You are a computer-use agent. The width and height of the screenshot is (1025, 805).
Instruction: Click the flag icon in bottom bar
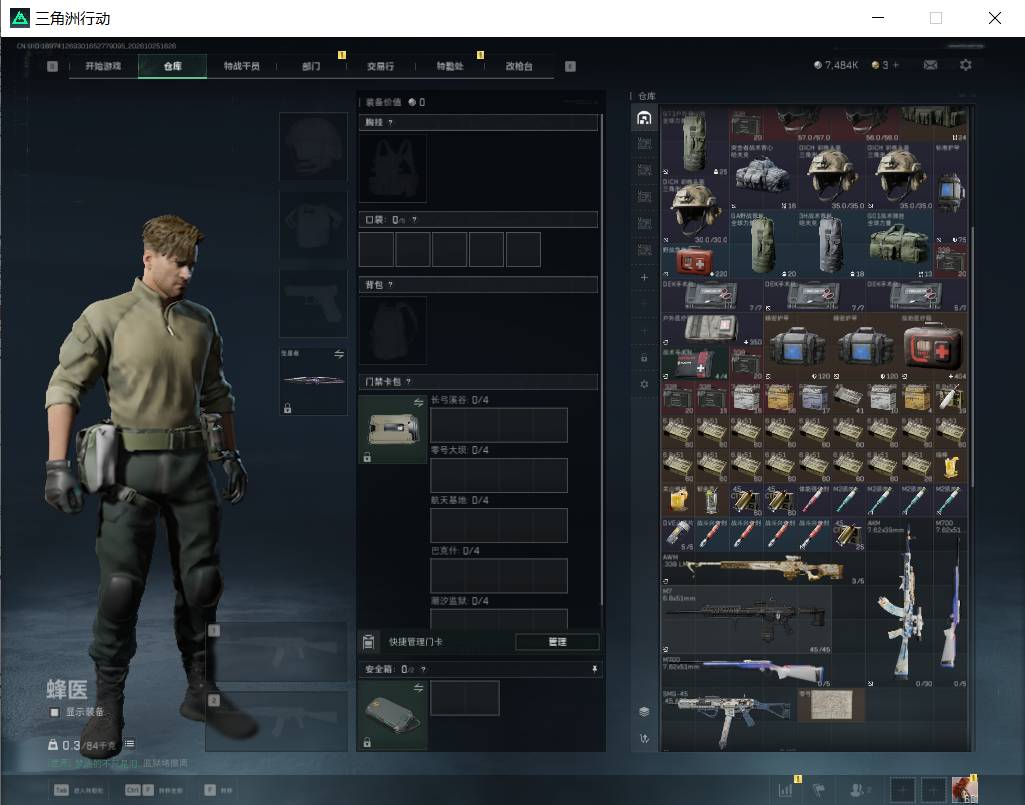(x=818, y=790)
